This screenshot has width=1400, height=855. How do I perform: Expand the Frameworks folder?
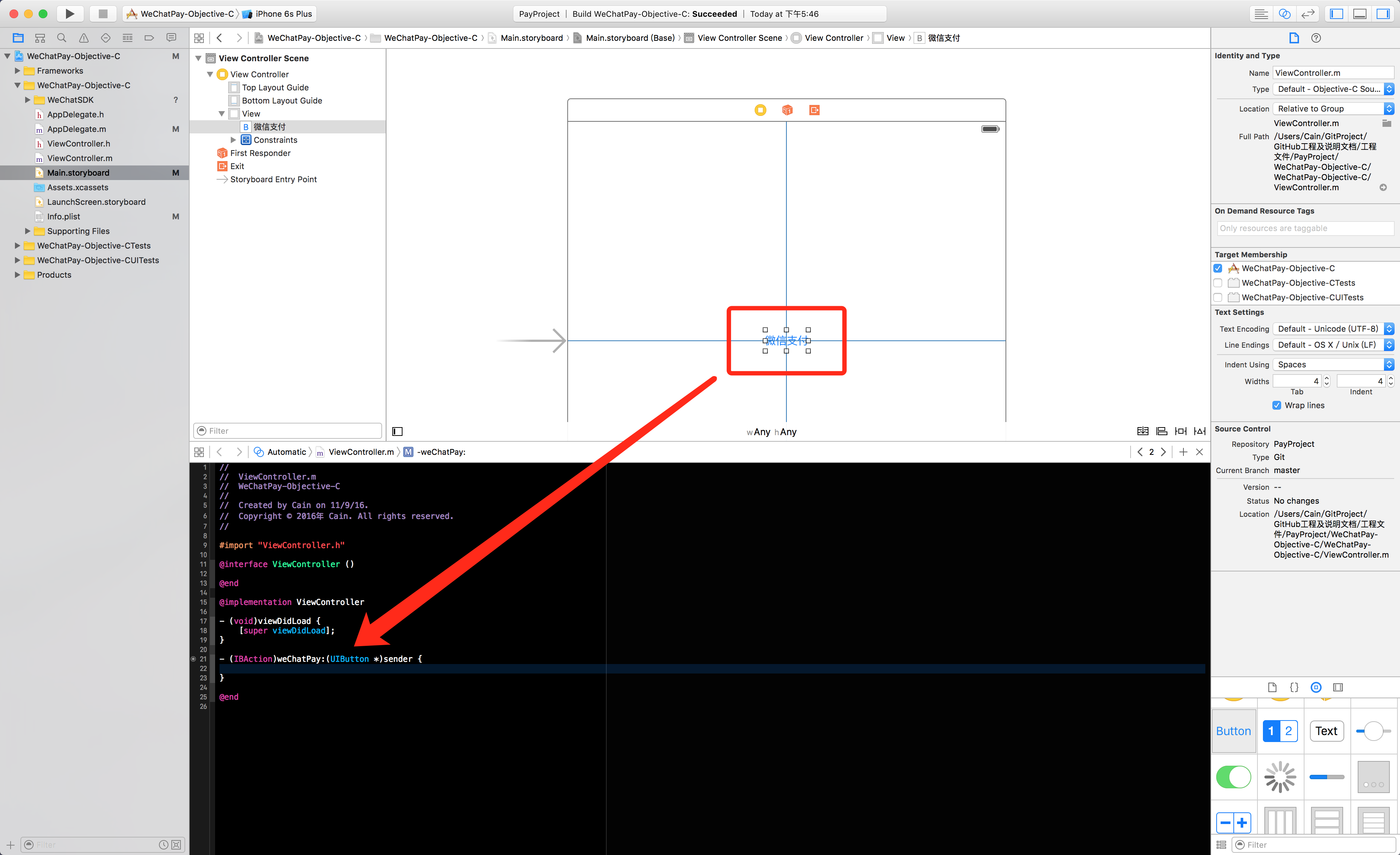point(17,71)
